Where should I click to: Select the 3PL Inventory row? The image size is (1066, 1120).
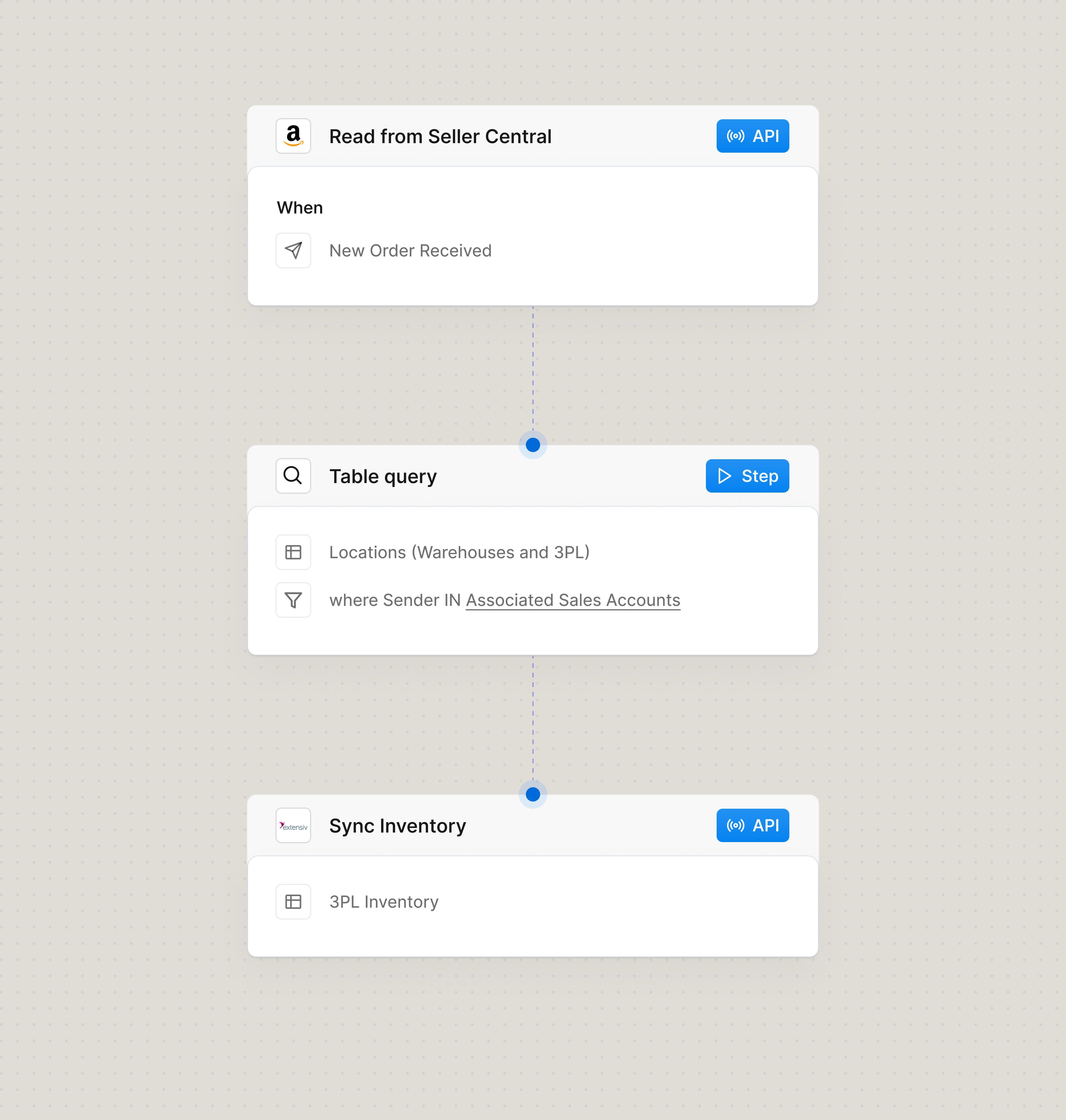pyautogui.click(x=384, y=902)
